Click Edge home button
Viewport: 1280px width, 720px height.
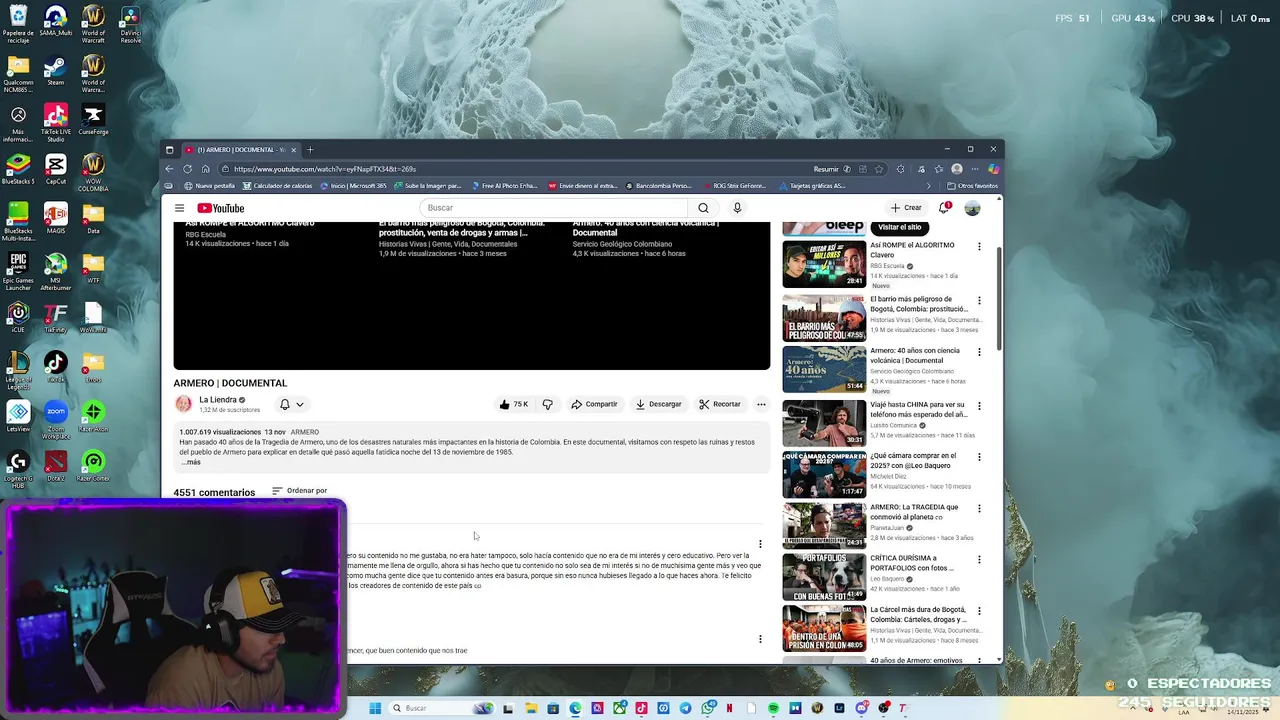(x=205, y=169)
